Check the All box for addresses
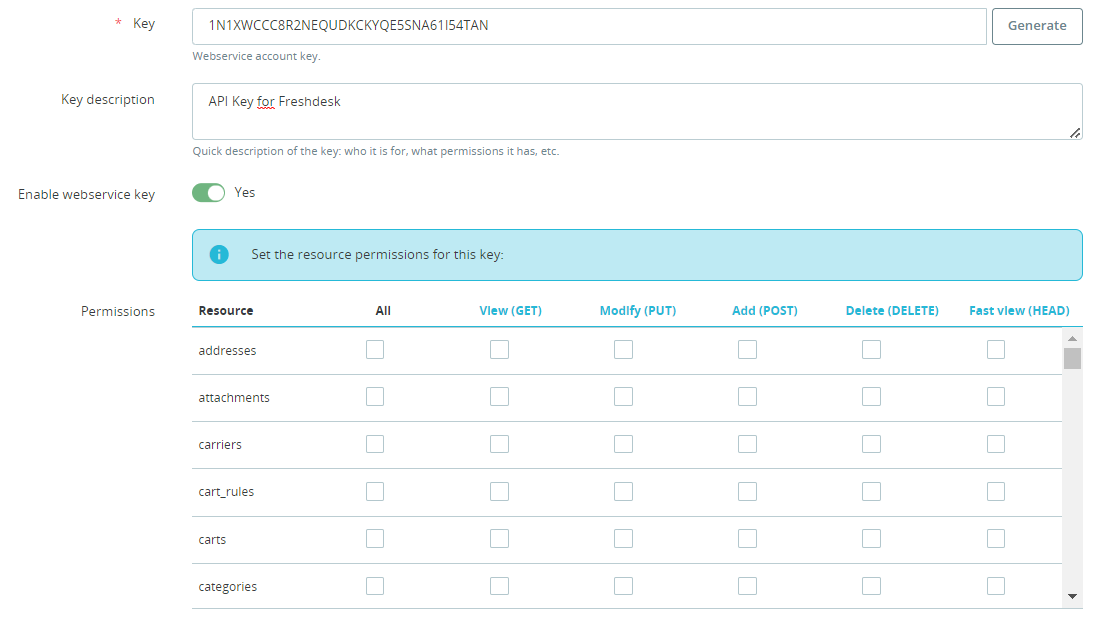Screen dimensions: 1097x630 pyautogui.click(x=375, y=350)
